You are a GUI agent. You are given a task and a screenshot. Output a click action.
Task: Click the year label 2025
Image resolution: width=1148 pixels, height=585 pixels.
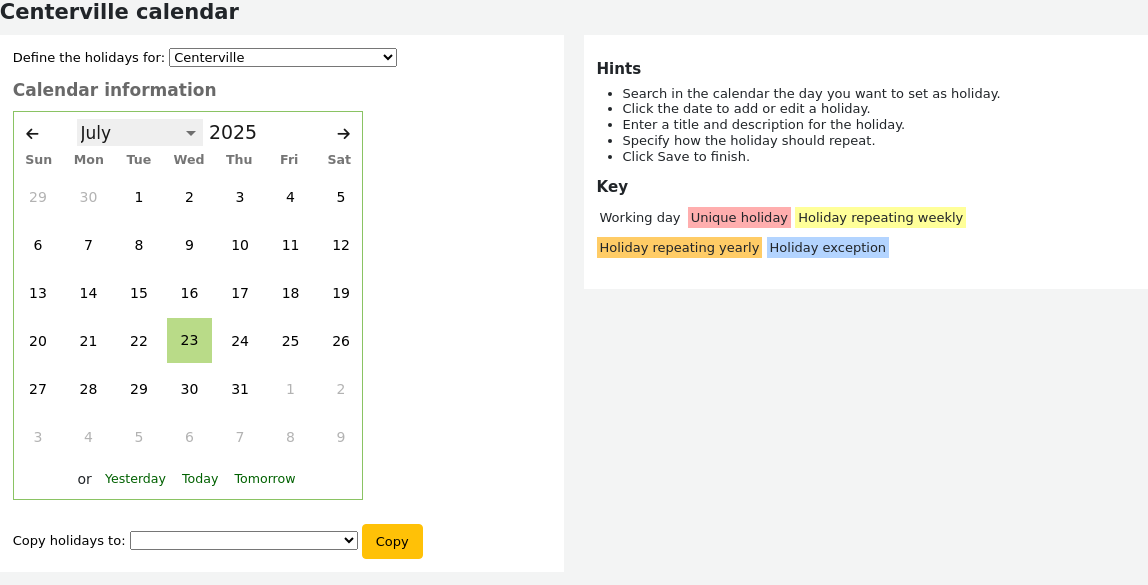234,132
